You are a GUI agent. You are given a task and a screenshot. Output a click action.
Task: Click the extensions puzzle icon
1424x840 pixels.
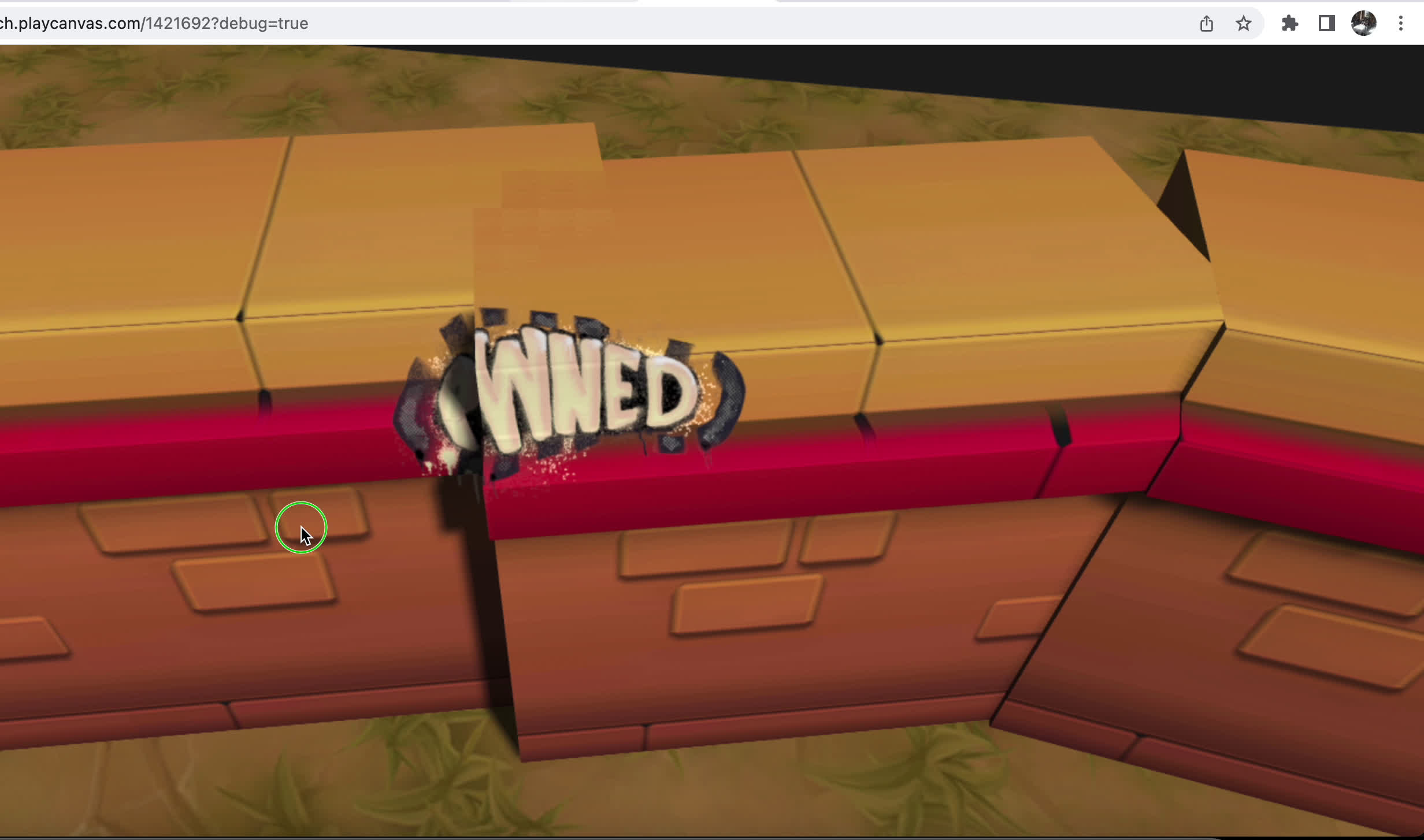[1289, 22]
